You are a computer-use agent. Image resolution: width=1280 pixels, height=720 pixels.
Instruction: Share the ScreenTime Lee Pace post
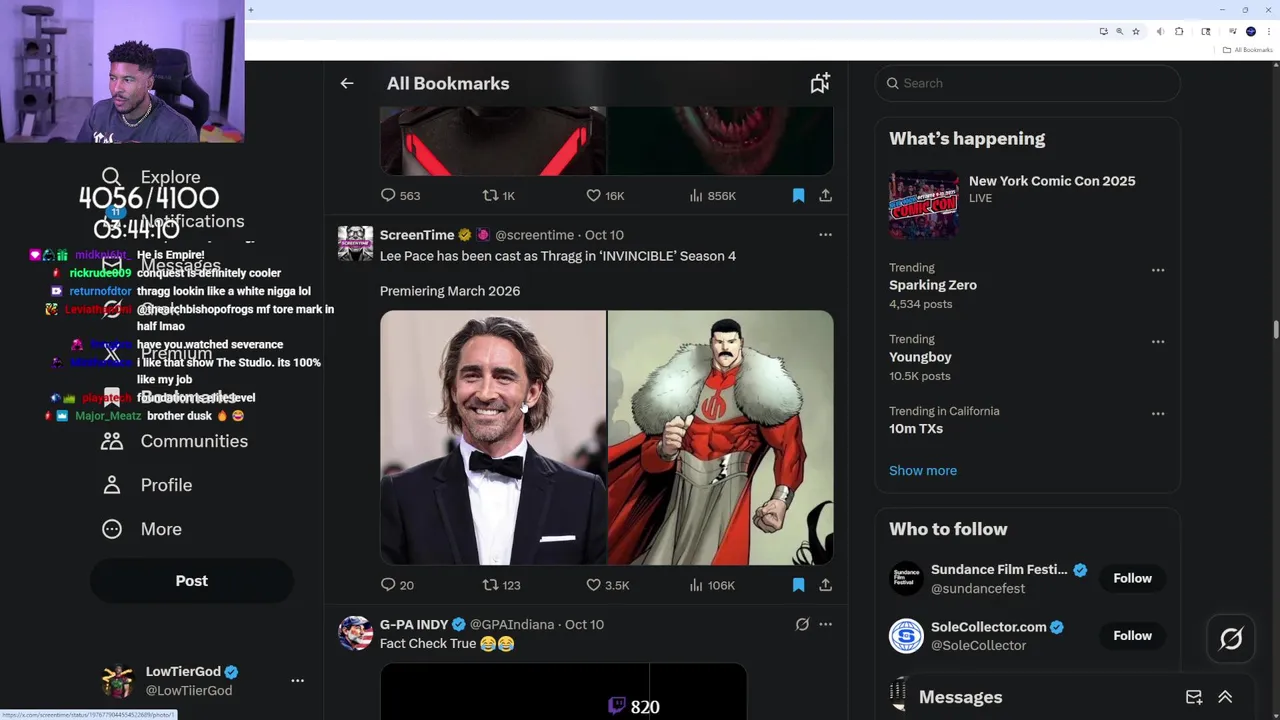(826, 585)
